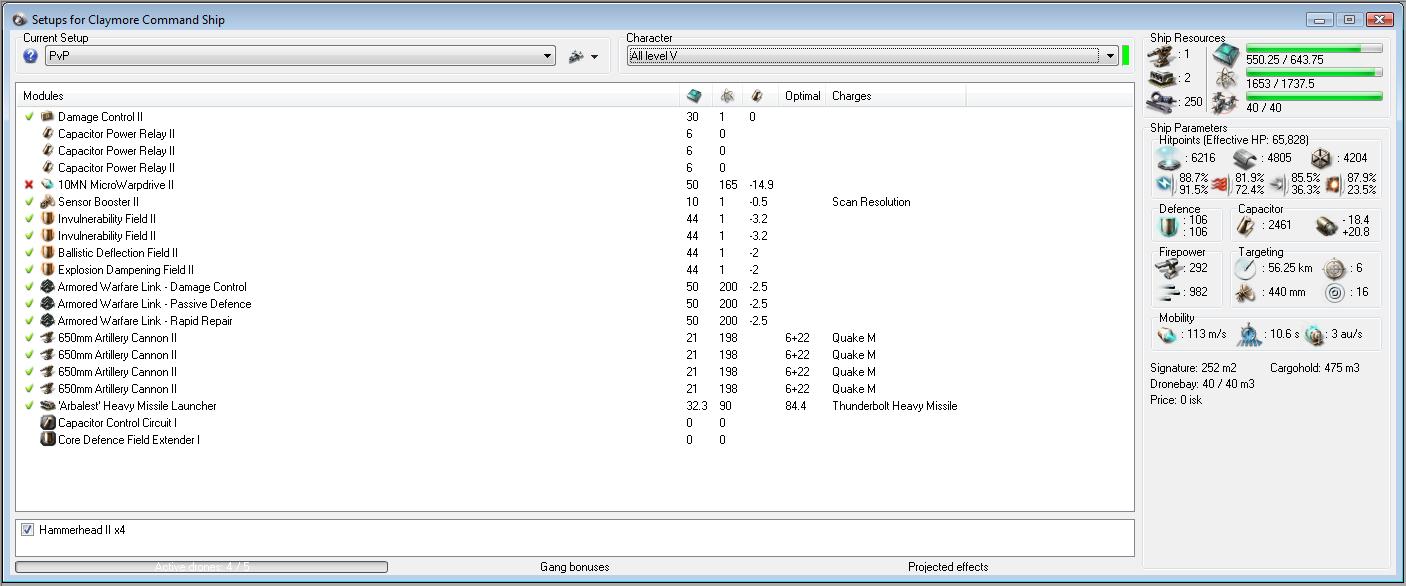Click the Cargohold: 475 m3 value
Image resolution: width=1406 pixels, height=586 pixels.
[x=1315, y=368]
